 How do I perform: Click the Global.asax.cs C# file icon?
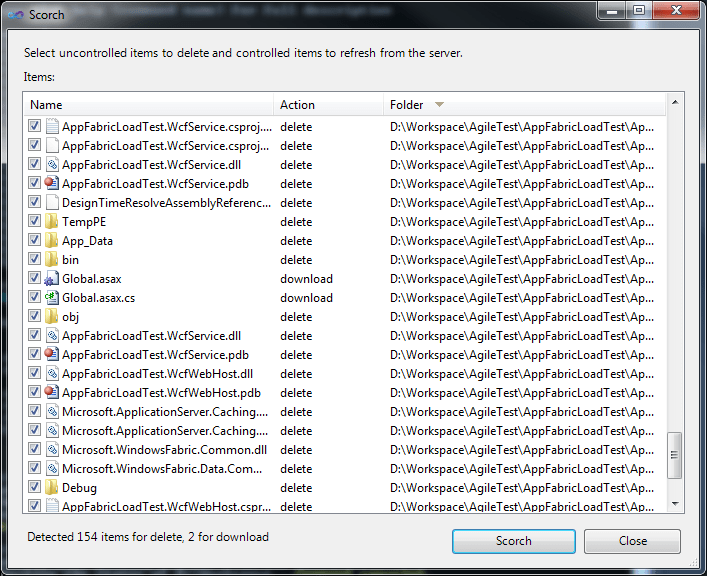[52, 298]
